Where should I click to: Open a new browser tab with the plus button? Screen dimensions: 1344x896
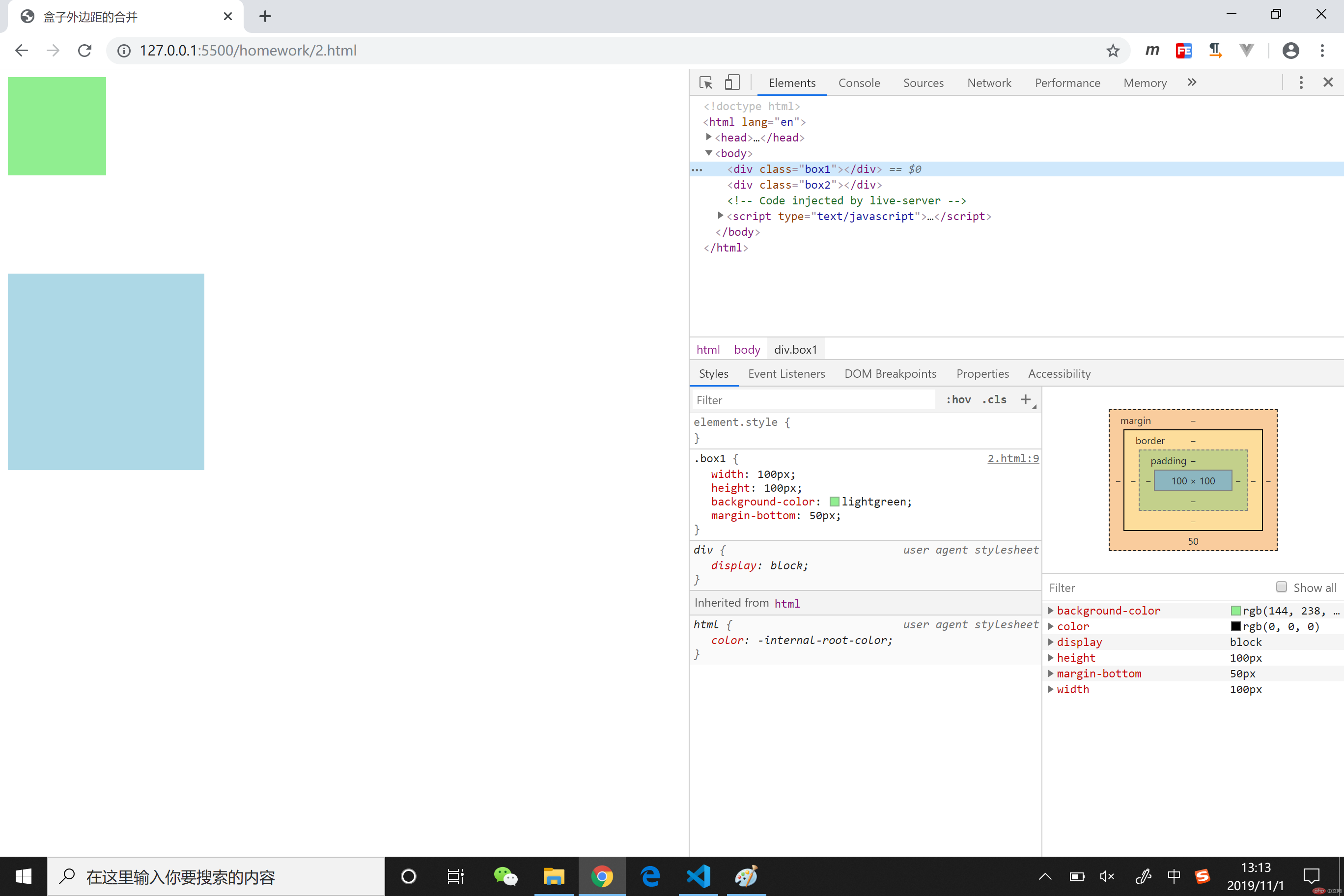[265, 16]
